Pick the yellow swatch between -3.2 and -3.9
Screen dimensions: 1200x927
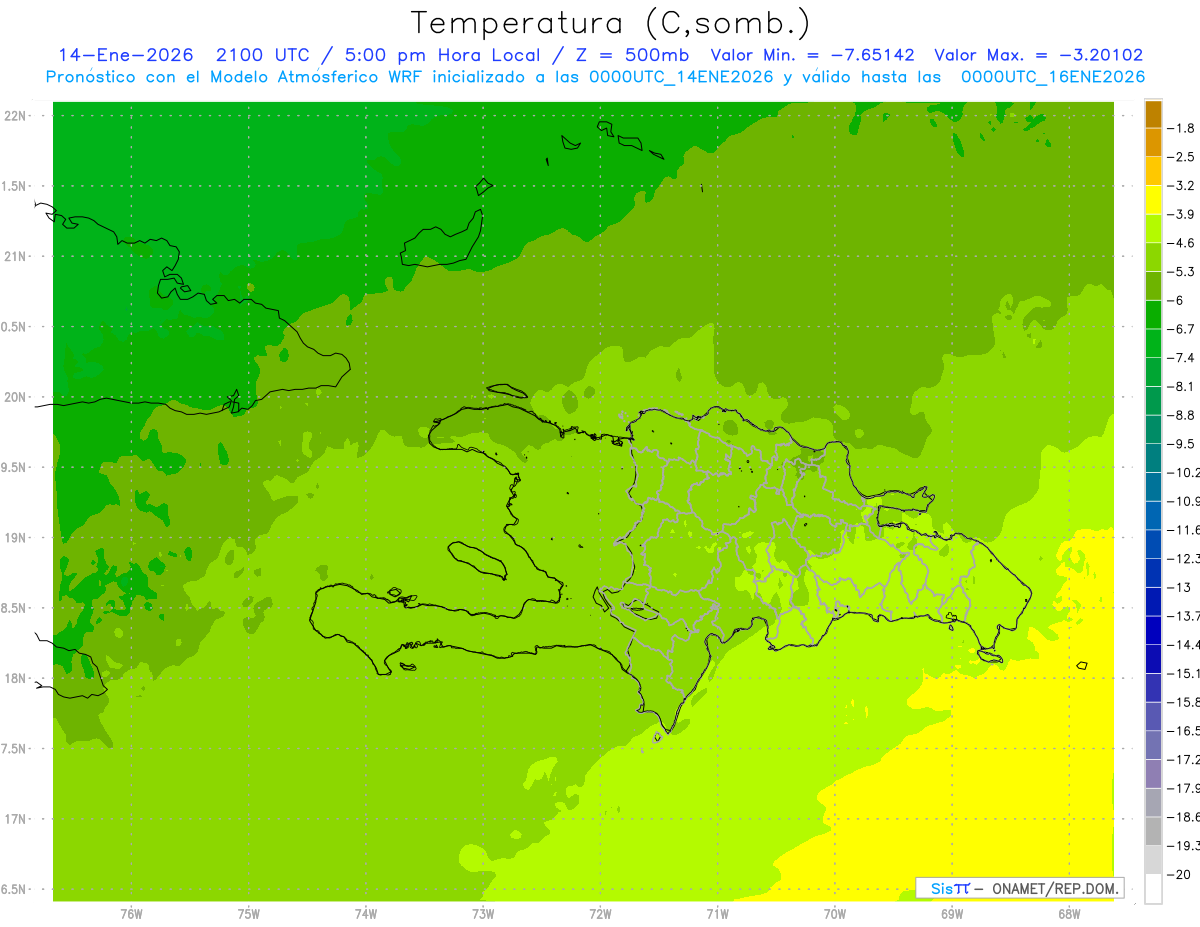point(1153,200)
